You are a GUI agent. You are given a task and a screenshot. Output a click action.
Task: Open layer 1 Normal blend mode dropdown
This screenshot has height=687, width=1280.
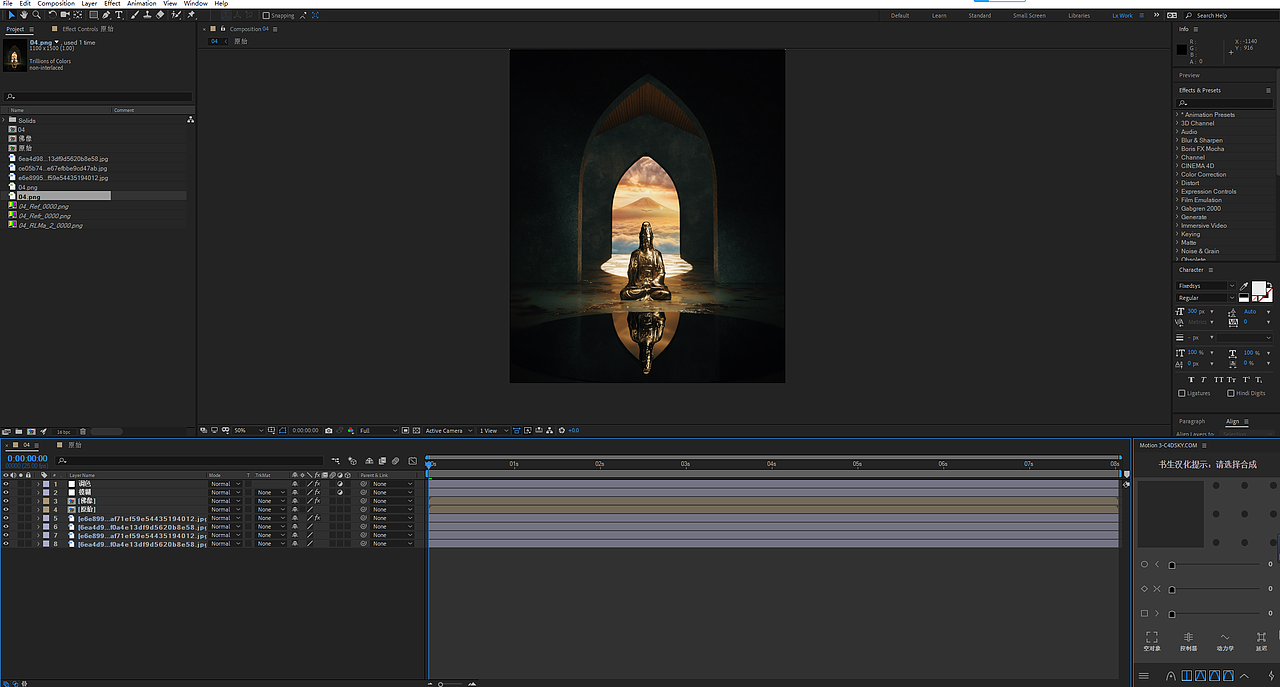tap(225, 484)
